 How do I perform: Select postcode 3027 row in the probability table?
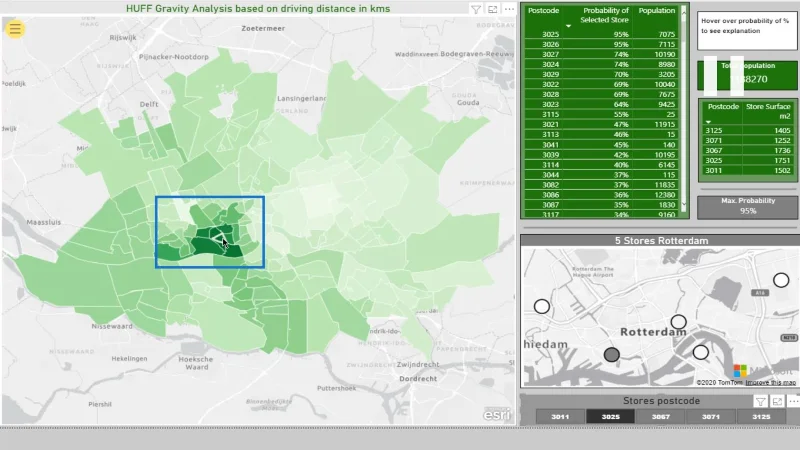(x=601, y=54)
